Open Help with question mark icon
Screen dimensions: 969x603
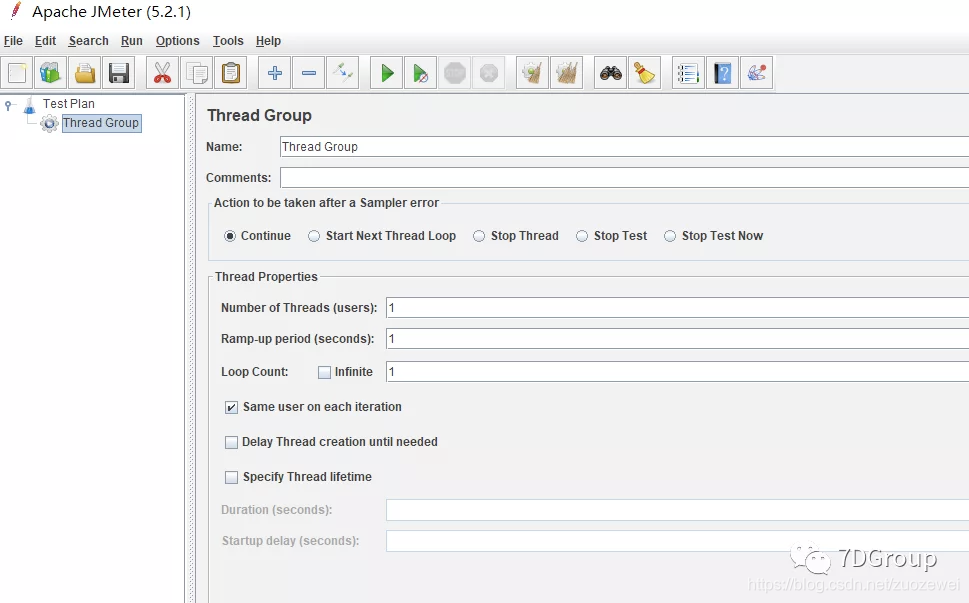tap(722, 73)
